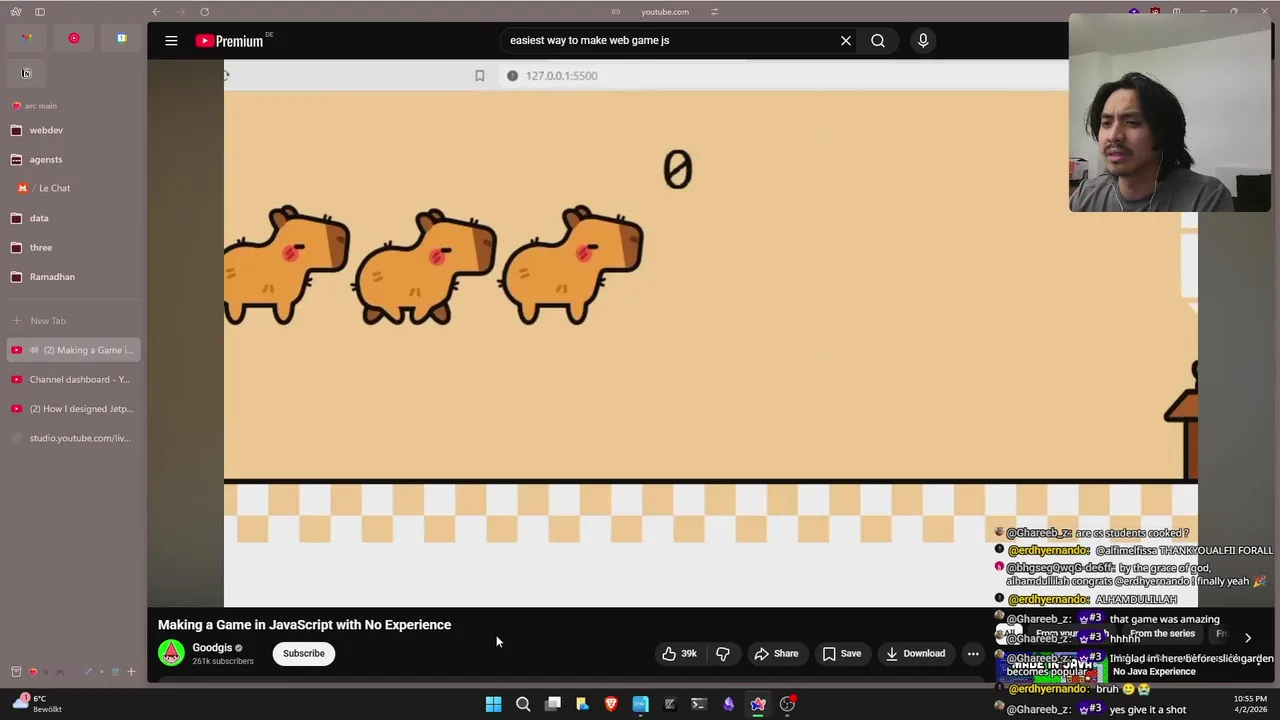The width and height of the screenshot is (1280, 720).
Task: Select the 'From the series' filter chip
Action: (x=1162, y=634)
